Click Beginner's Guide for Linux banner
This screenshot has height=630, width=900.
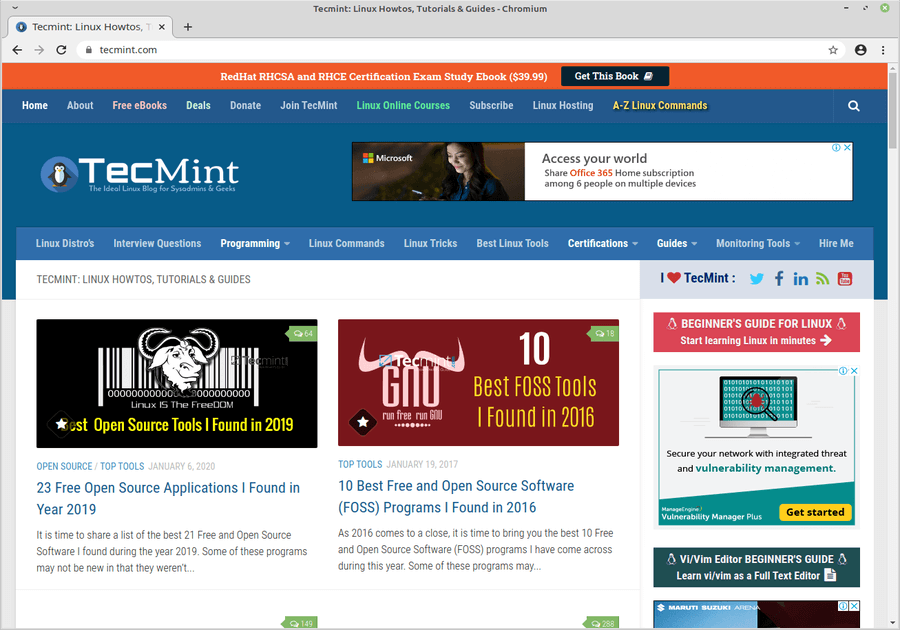pos(757,332)
